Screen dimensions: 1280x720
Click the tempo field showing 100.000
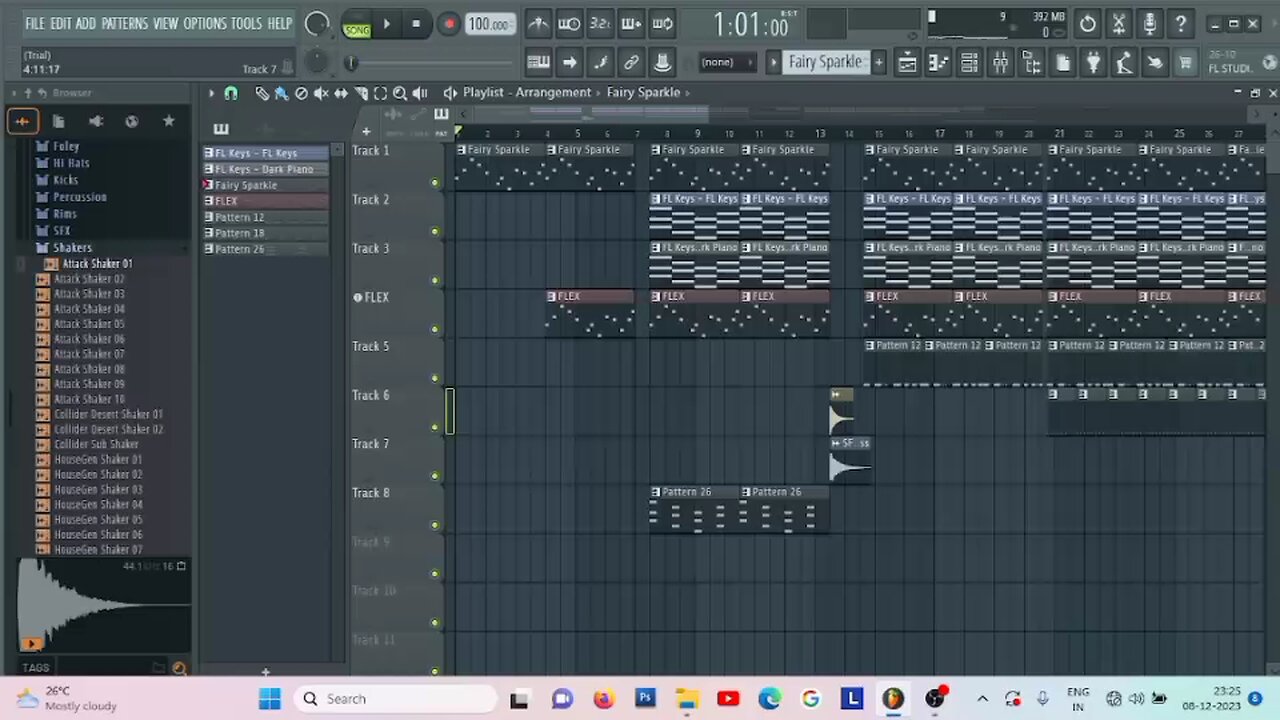tap(490, 24)
